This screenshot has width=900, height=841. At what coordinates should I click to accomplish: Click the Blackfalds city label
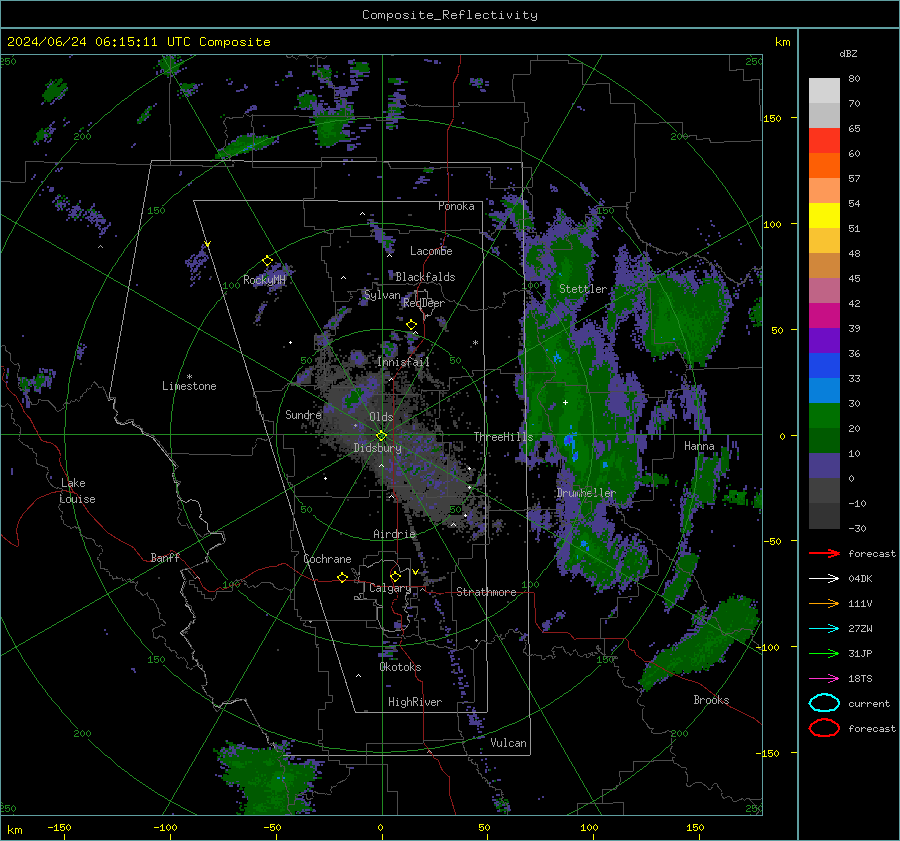(425, 277)
